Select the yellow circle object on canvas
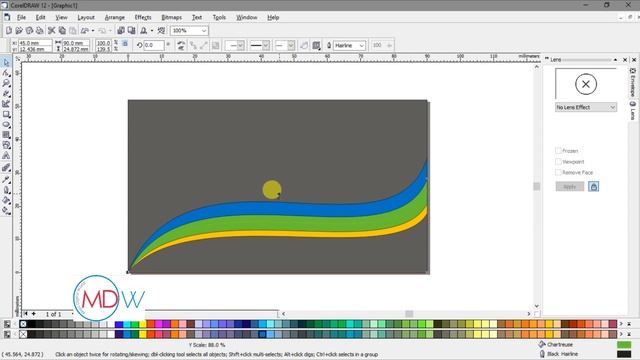Viewport: 640px width, 360px height. click(x=271, y=189)
